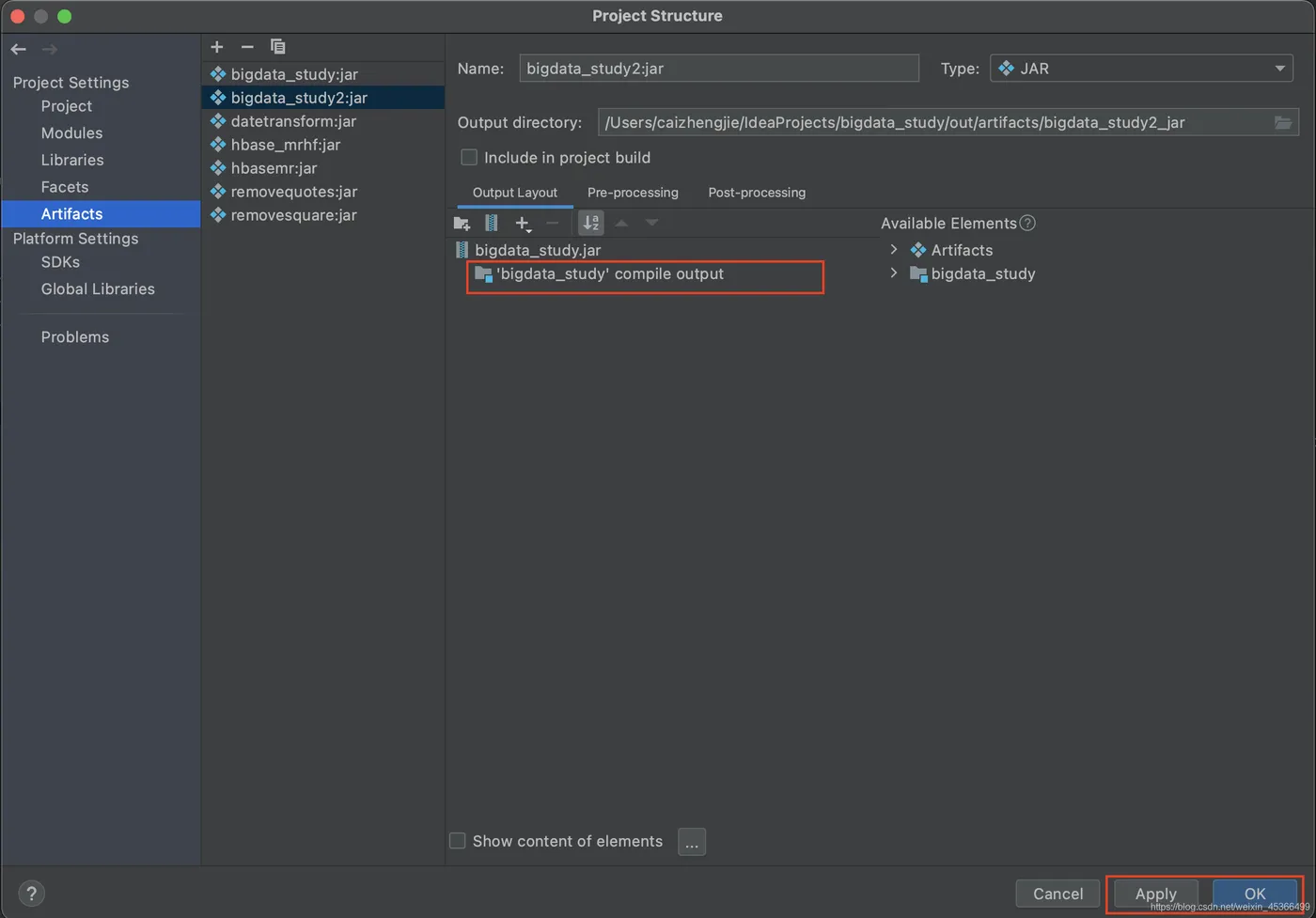This screenshot has height=918, width=1316.
Task: Click the bigdata_study.jar archive icon in the layout
Action: pos(462,250)
